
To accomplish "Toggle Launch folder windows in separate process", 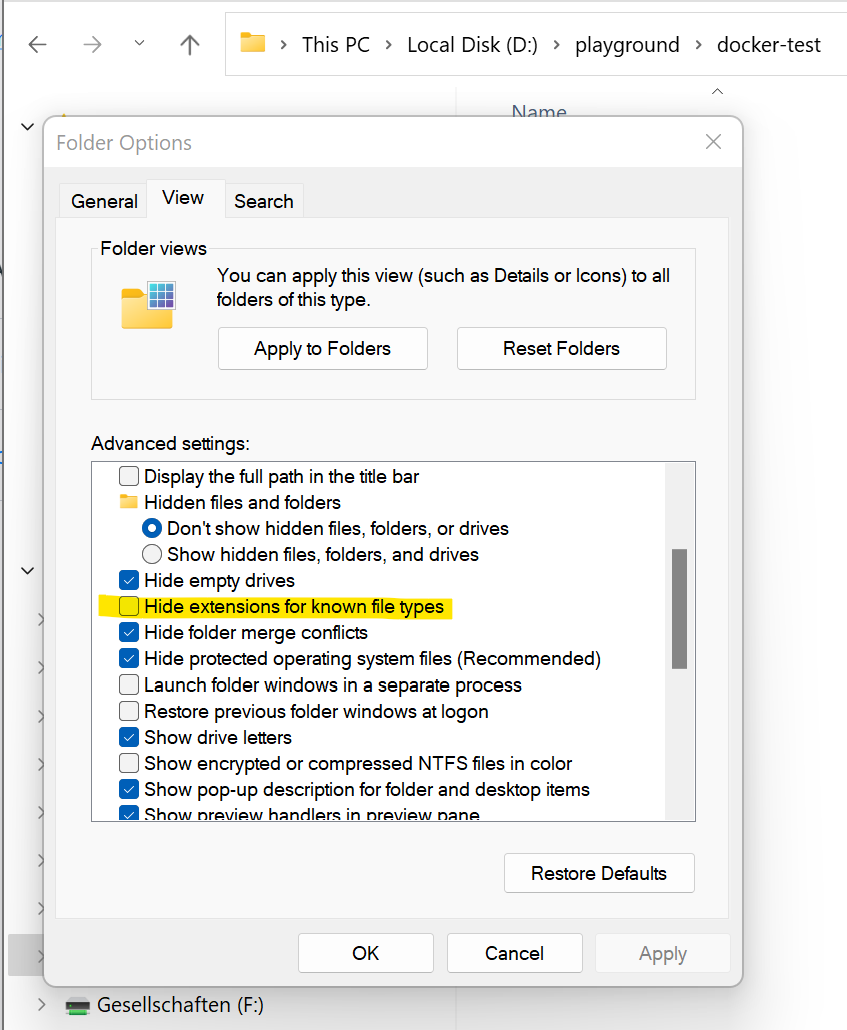I will [129, 685].
